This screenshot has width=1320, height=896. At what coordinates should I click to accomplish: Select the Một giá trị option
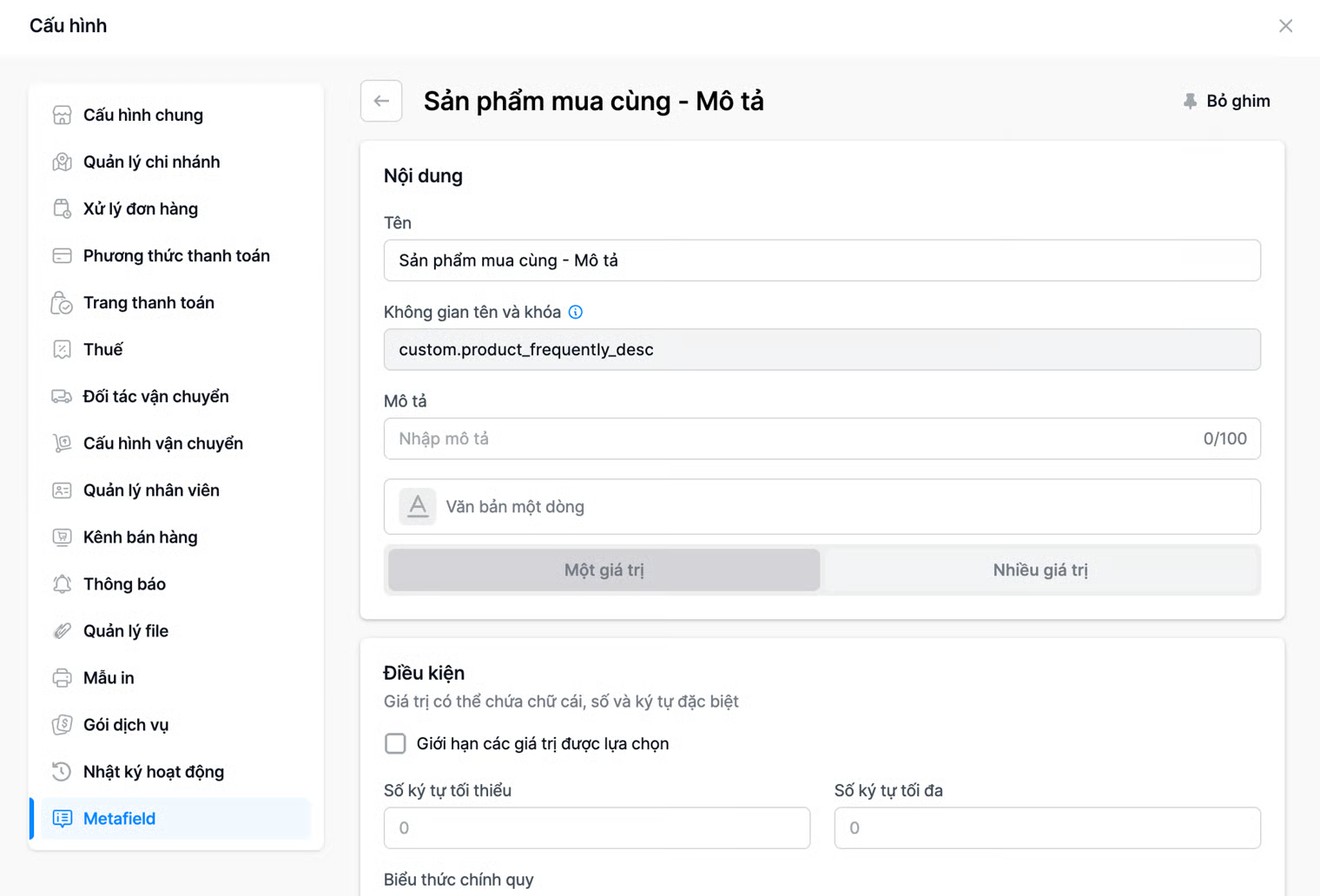tap(604, 570)
